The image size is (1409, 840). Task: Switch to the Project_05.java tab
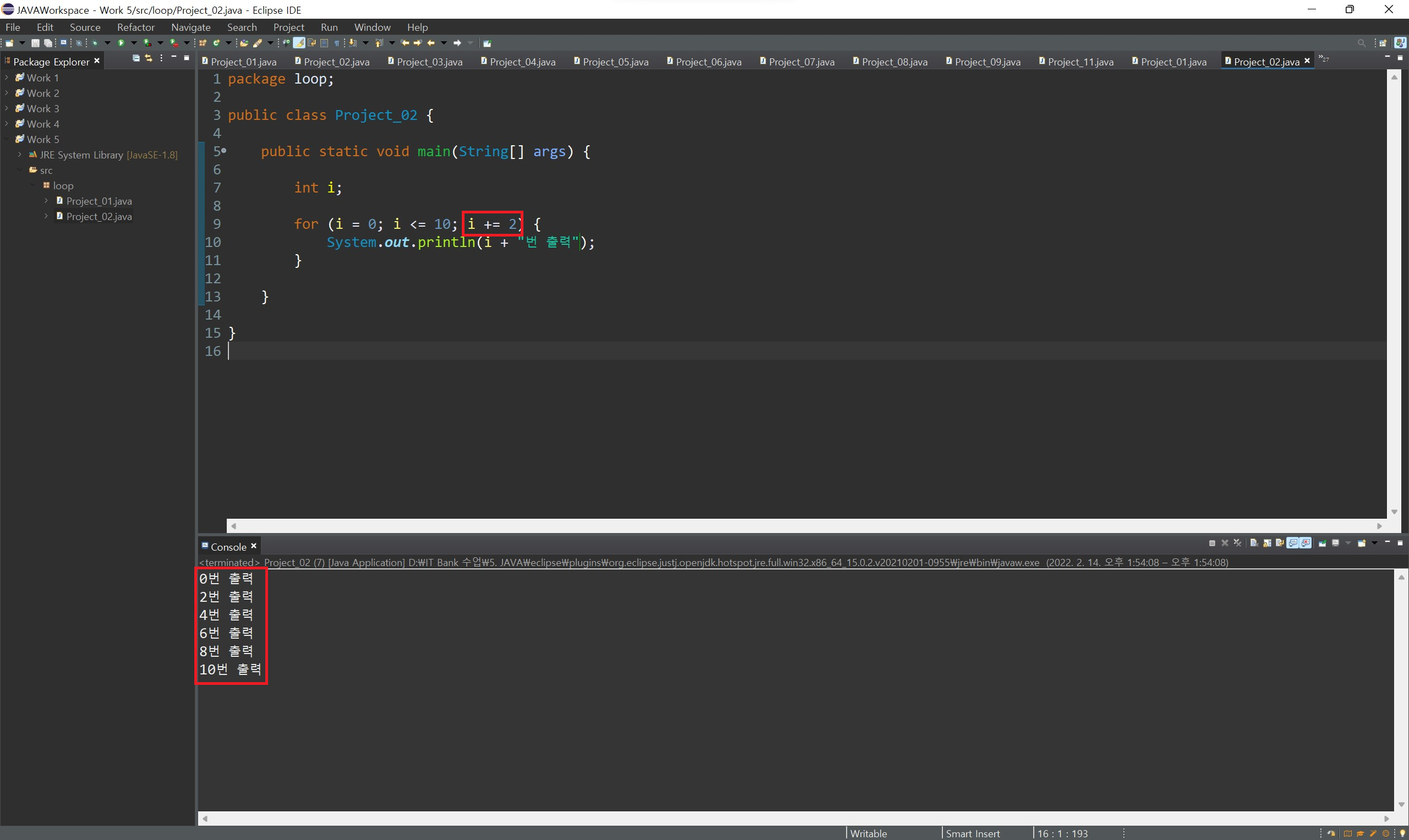click(x=614, y=62)
